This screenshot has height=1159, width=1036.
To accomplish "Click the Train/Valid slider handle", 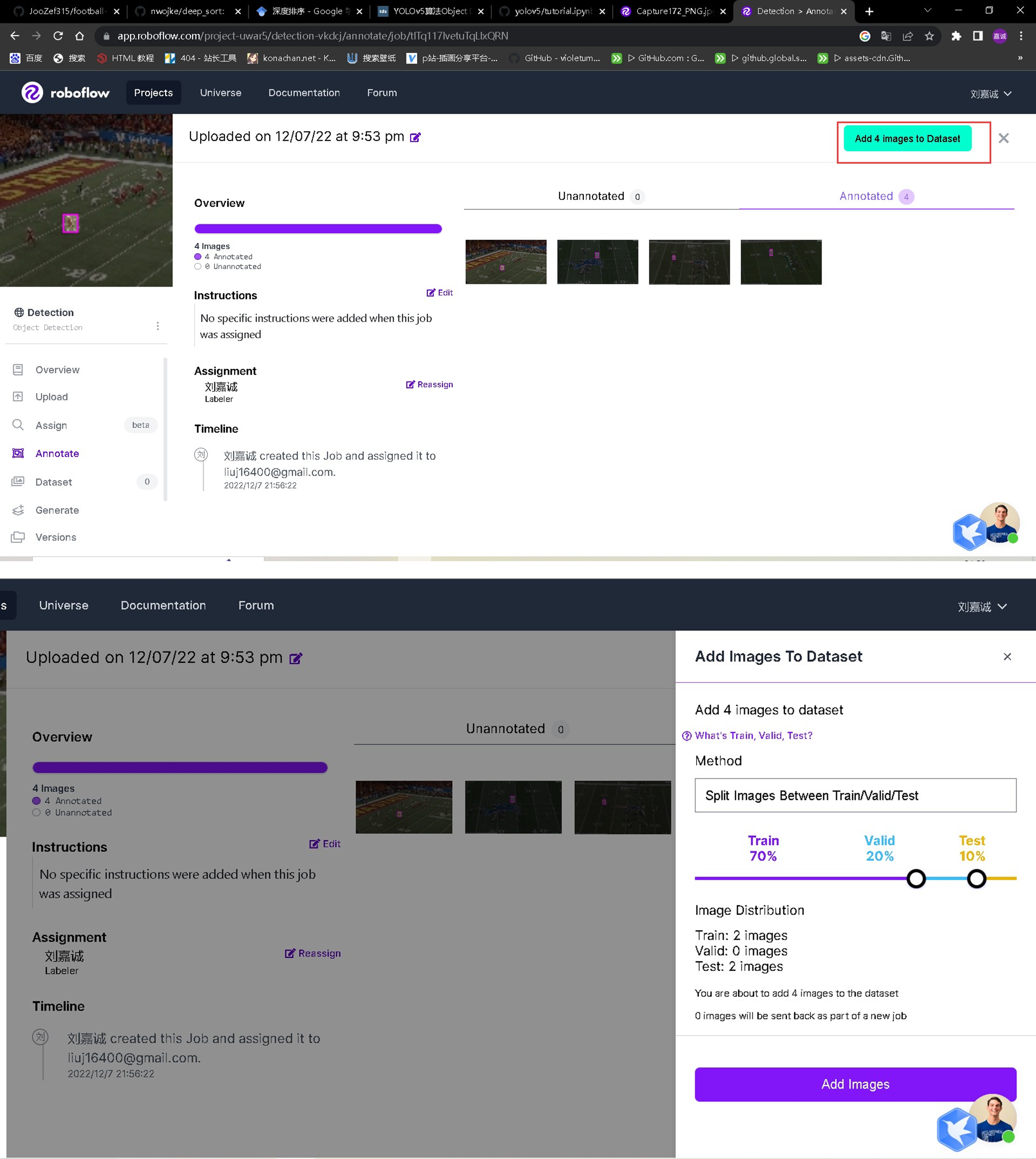I will click(916, 878).
